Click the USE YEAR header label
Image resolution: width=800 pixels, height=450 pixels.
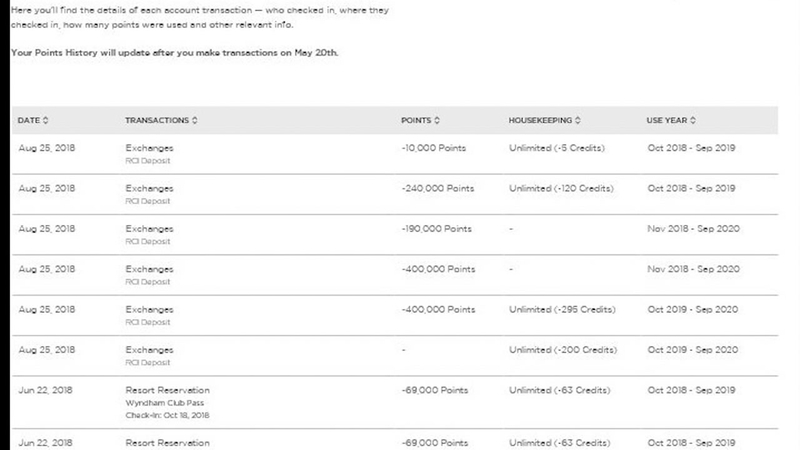(667, 120)
